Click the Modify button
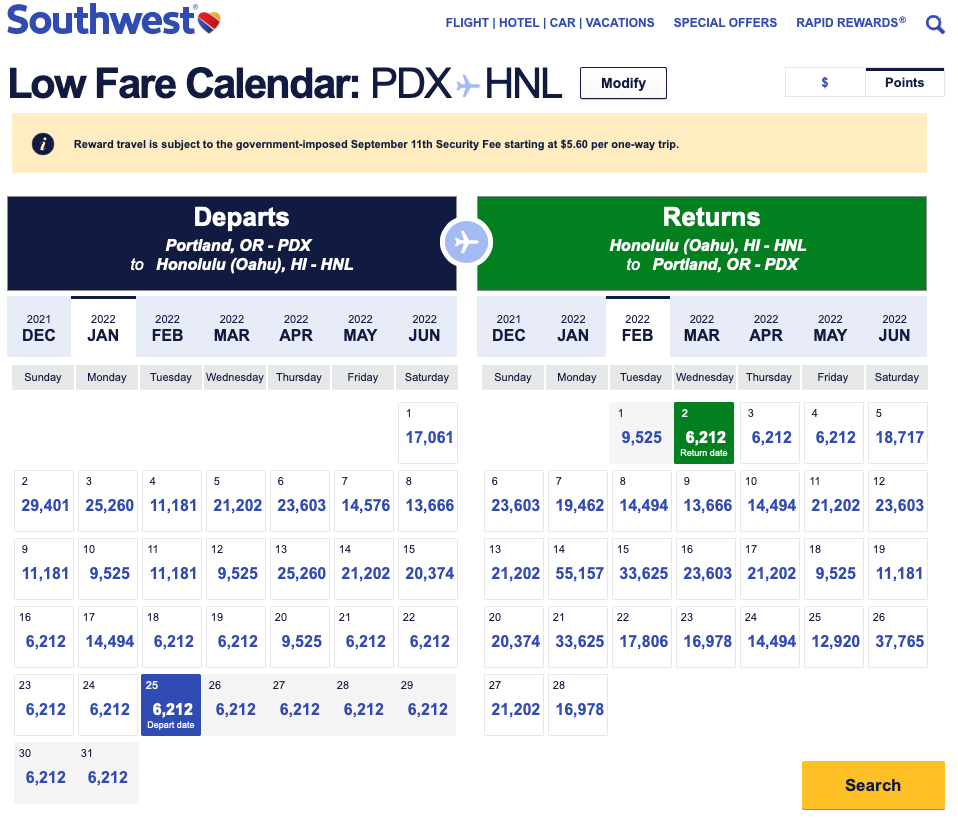 [623, 83]
